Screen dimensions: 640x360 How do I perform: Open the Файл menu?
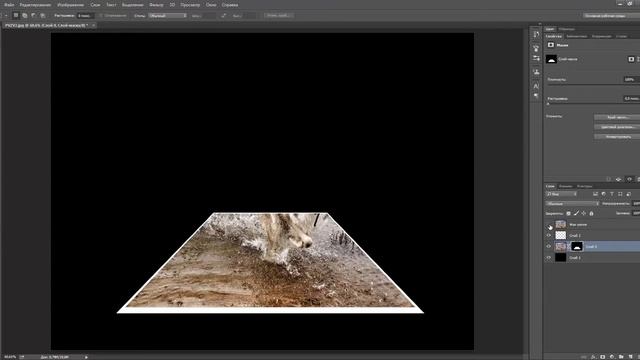pyautogui.click(x=9, y=5)
